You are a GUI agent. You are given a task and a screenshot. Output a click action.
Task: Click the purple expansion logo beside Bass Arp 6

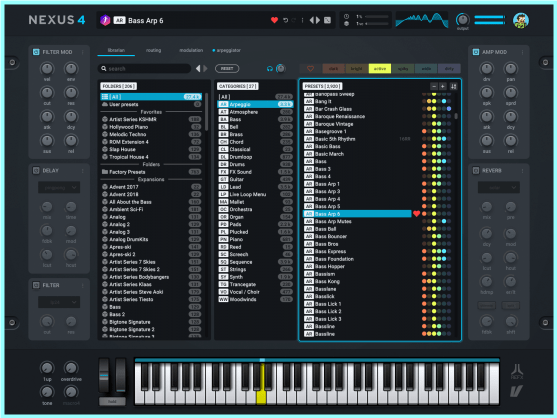[x=105, y=20]
